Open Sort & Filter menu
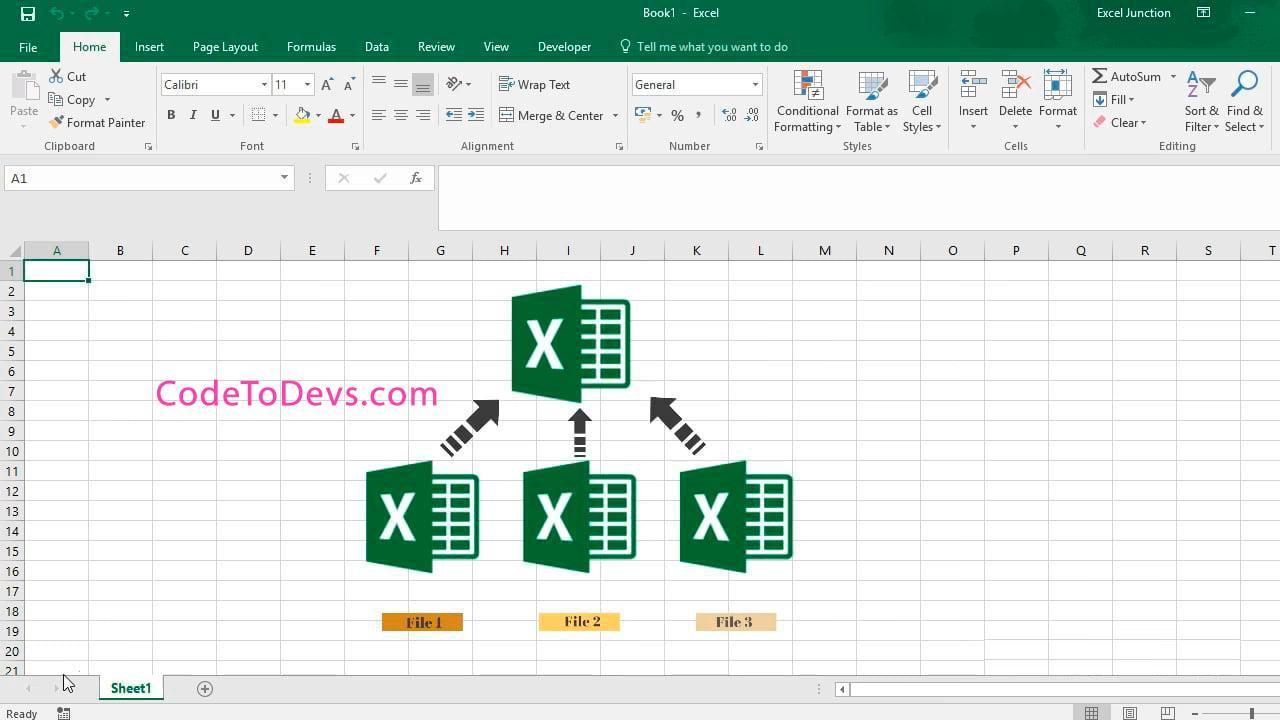Screen dimensions: 1280x720 (1201, 101)
